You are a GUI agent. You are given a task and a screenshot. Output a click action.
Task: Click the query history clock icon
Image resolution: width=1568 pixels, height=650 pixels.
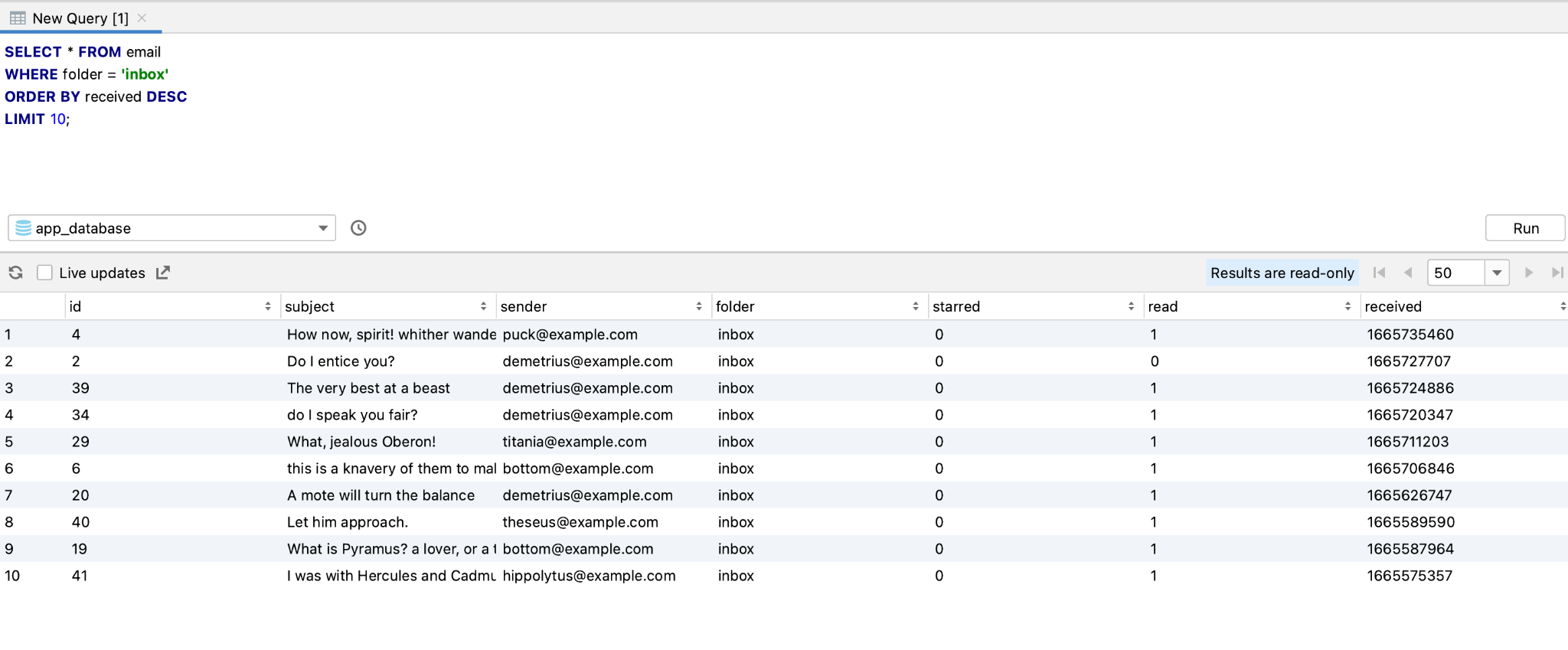(358, 228)
